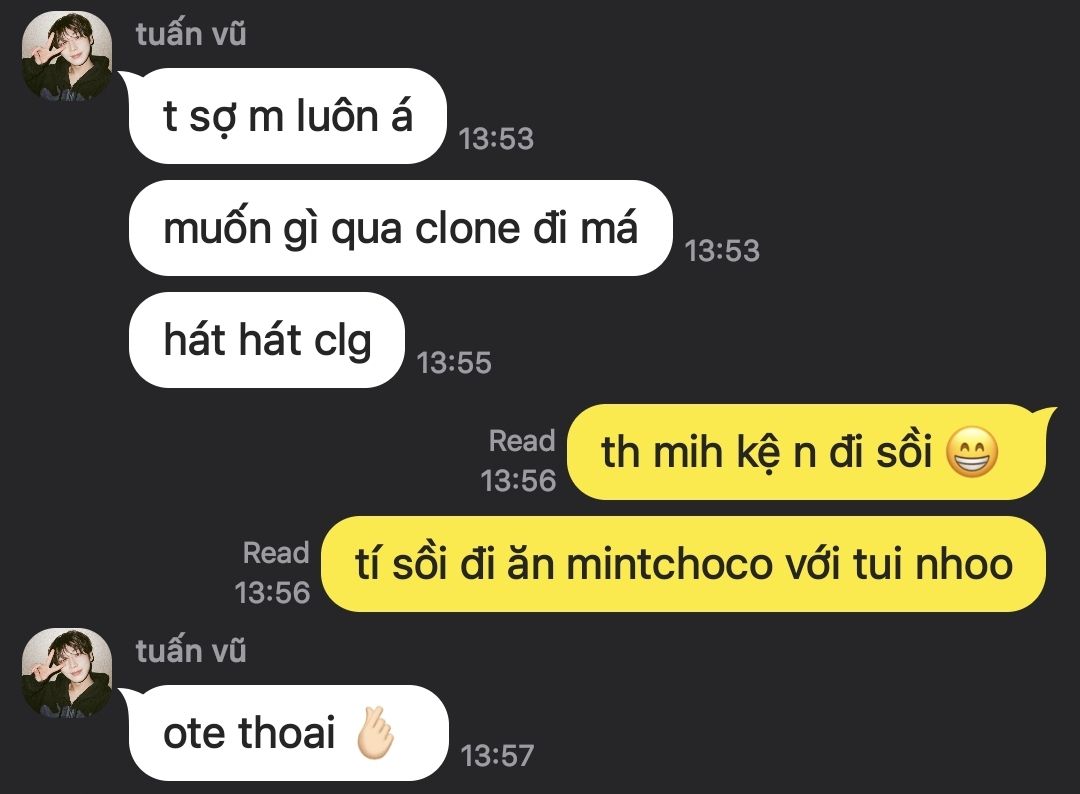Select the message bubble 't sợ m luôn á'
The image size is (1080, 794).
point(287,116)
